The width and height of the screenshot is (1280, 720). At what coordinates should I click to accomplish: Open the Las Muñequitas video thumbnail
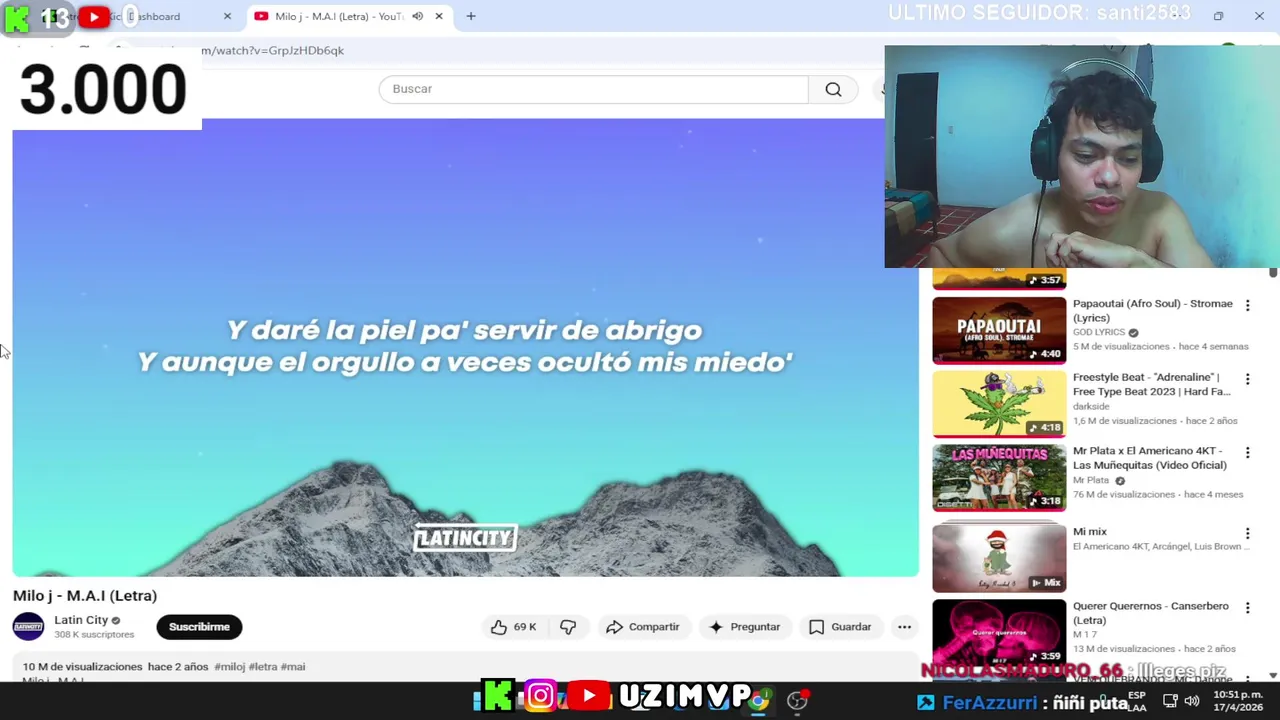[999, 478]
